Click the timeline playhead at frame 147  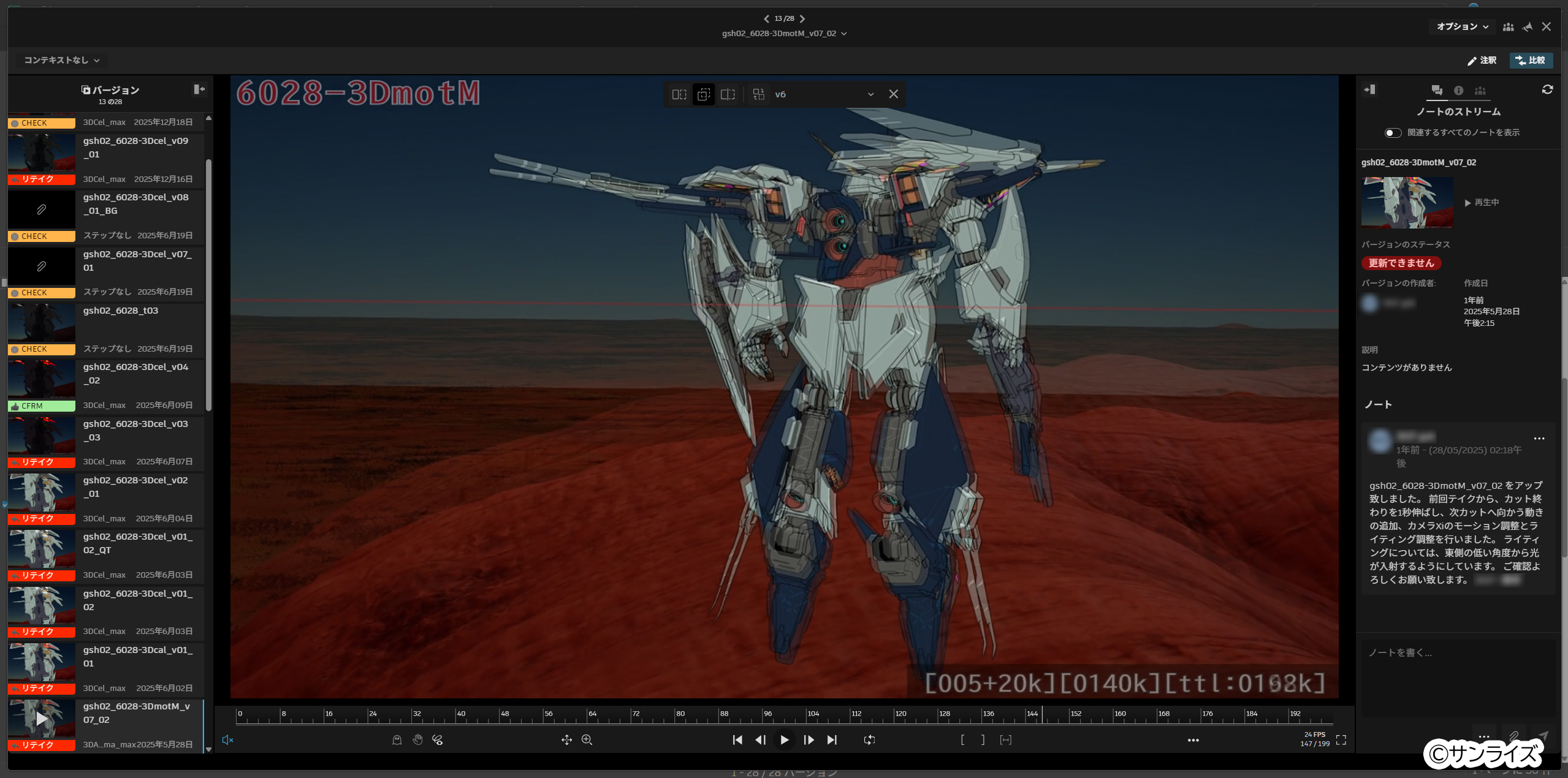coord(1043,715)
